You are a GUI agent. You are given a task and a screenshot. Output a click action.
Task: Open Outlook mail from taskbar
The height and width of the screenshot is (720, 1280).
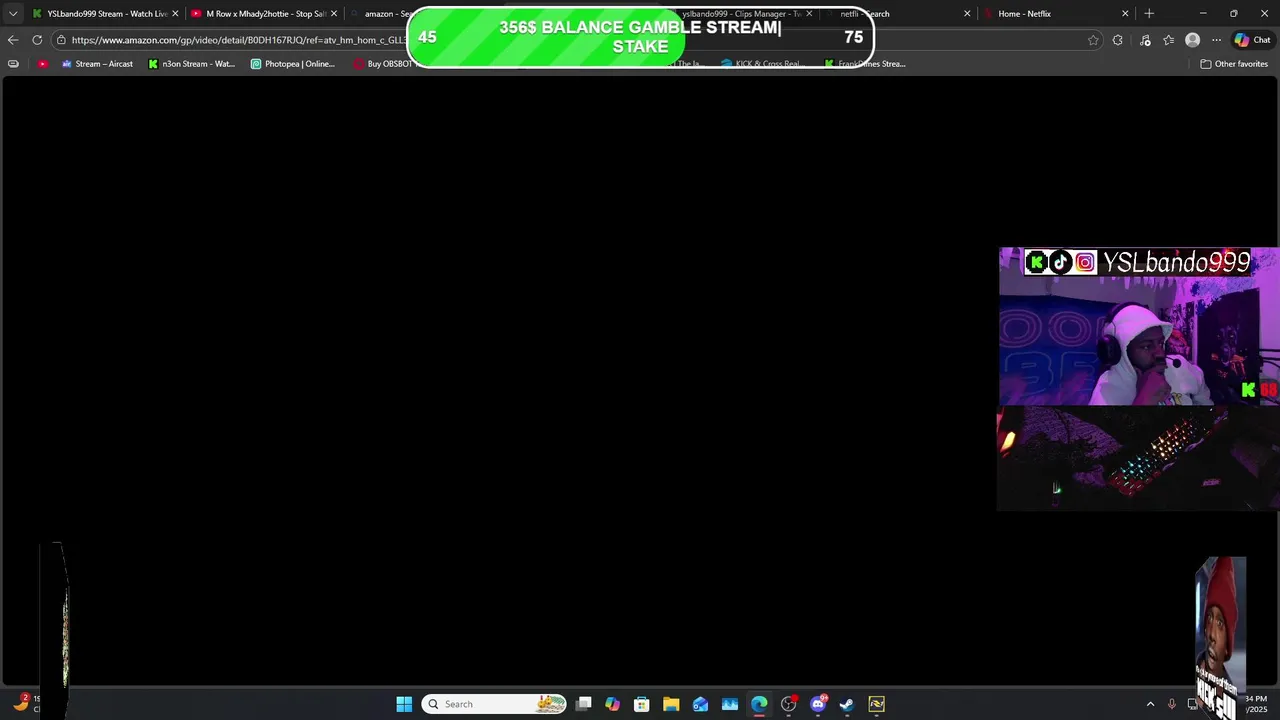[x=700, y=704]
